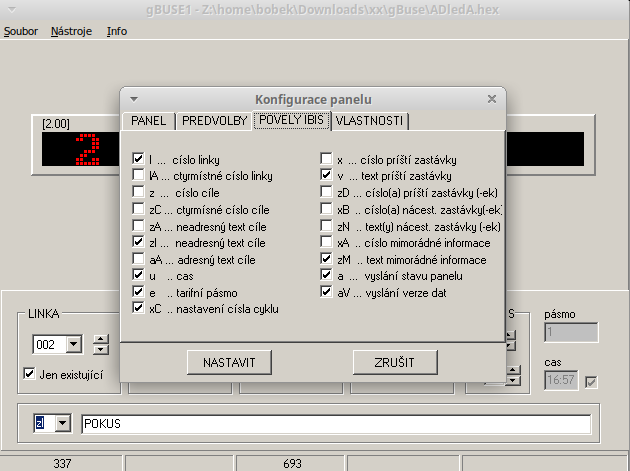This screenshot has height=471, width=630.
Task: Select the POVELY IBIS tab
Action: tap(291, 120)
